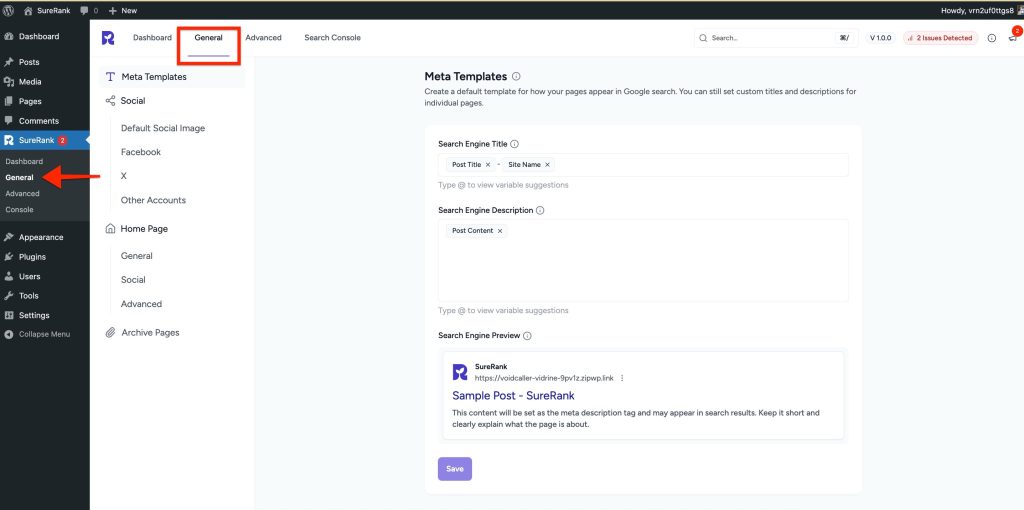This screenshot has height=510, width=1024.
Task: Open SureRank Dashboard submenu link
Action: tap(24, 161)
